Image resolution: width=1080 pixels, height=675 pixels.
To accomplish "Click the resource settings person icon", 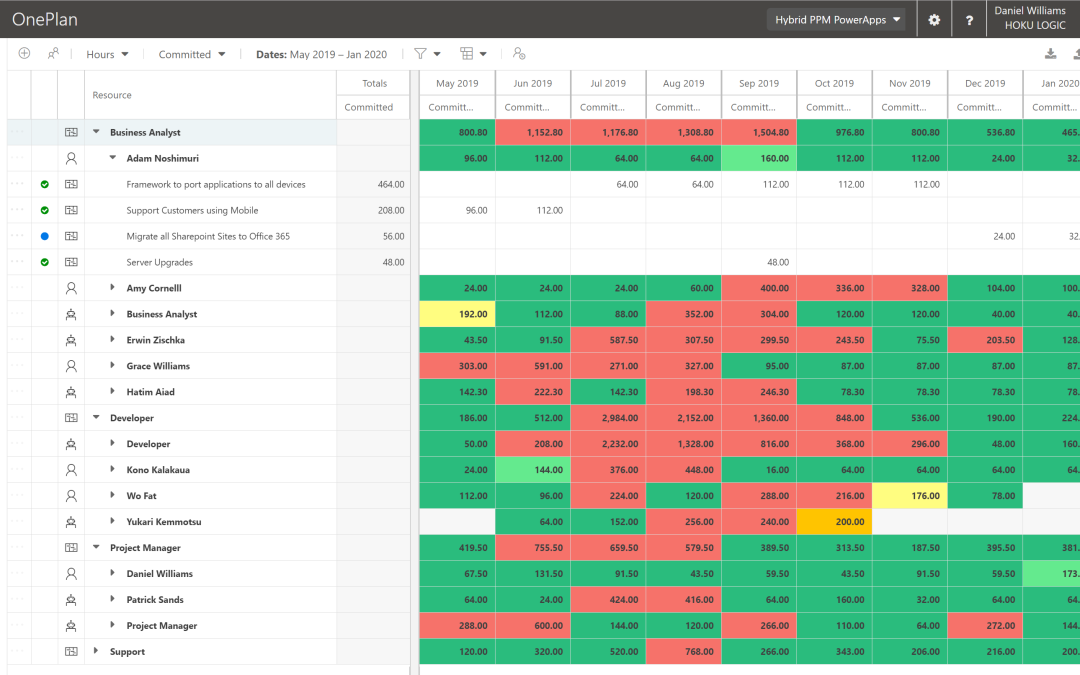I will pyautogui.click(x=520, y=53).
